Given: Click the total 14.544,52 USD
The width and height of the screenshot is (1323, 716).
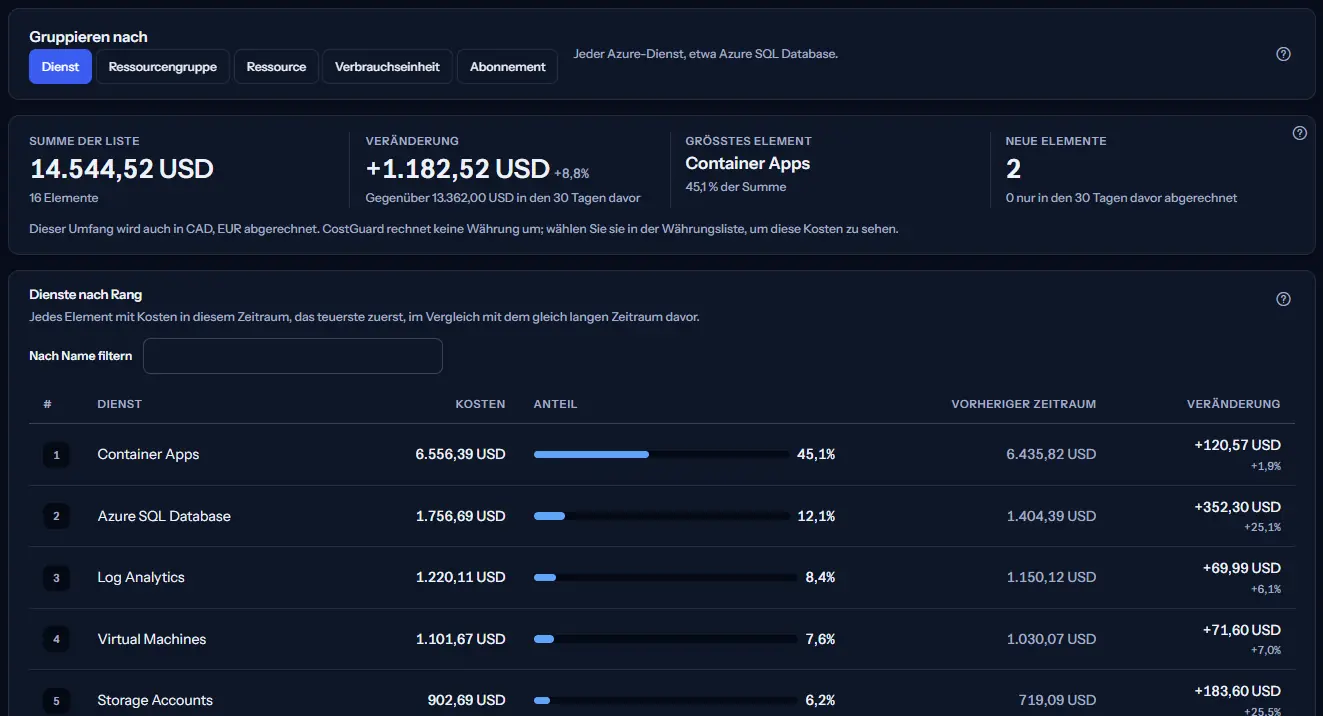Looking at the screenshot, I should [x=122, y=169].
